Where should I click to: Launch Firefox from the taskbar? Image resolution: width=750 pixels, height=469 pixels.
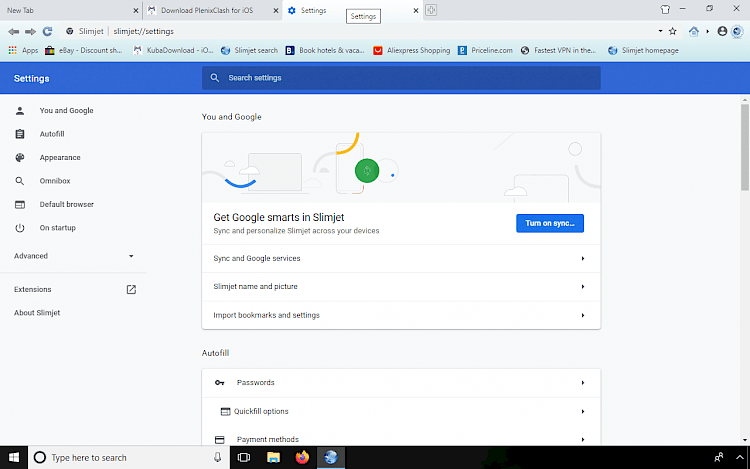tap(302, 458)
